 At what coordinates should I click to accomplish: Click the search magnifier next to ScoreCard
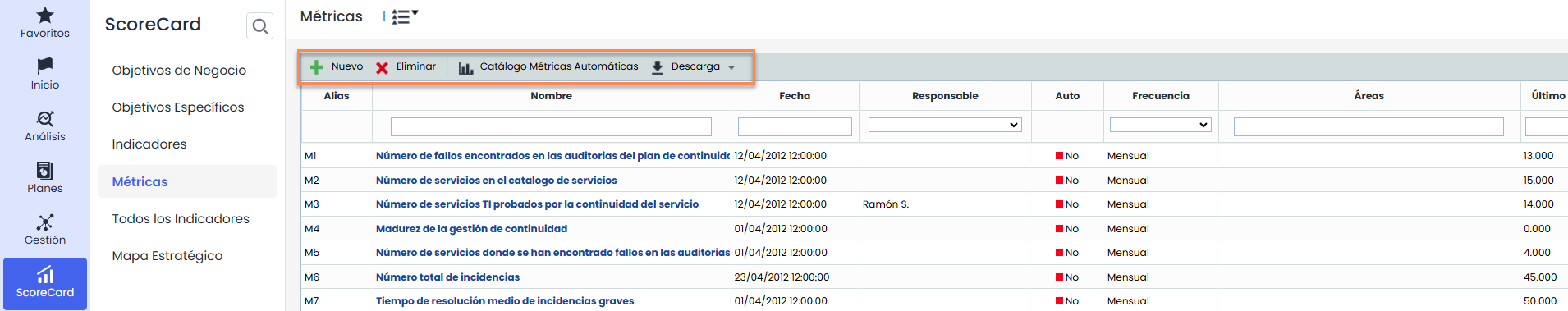260,26
